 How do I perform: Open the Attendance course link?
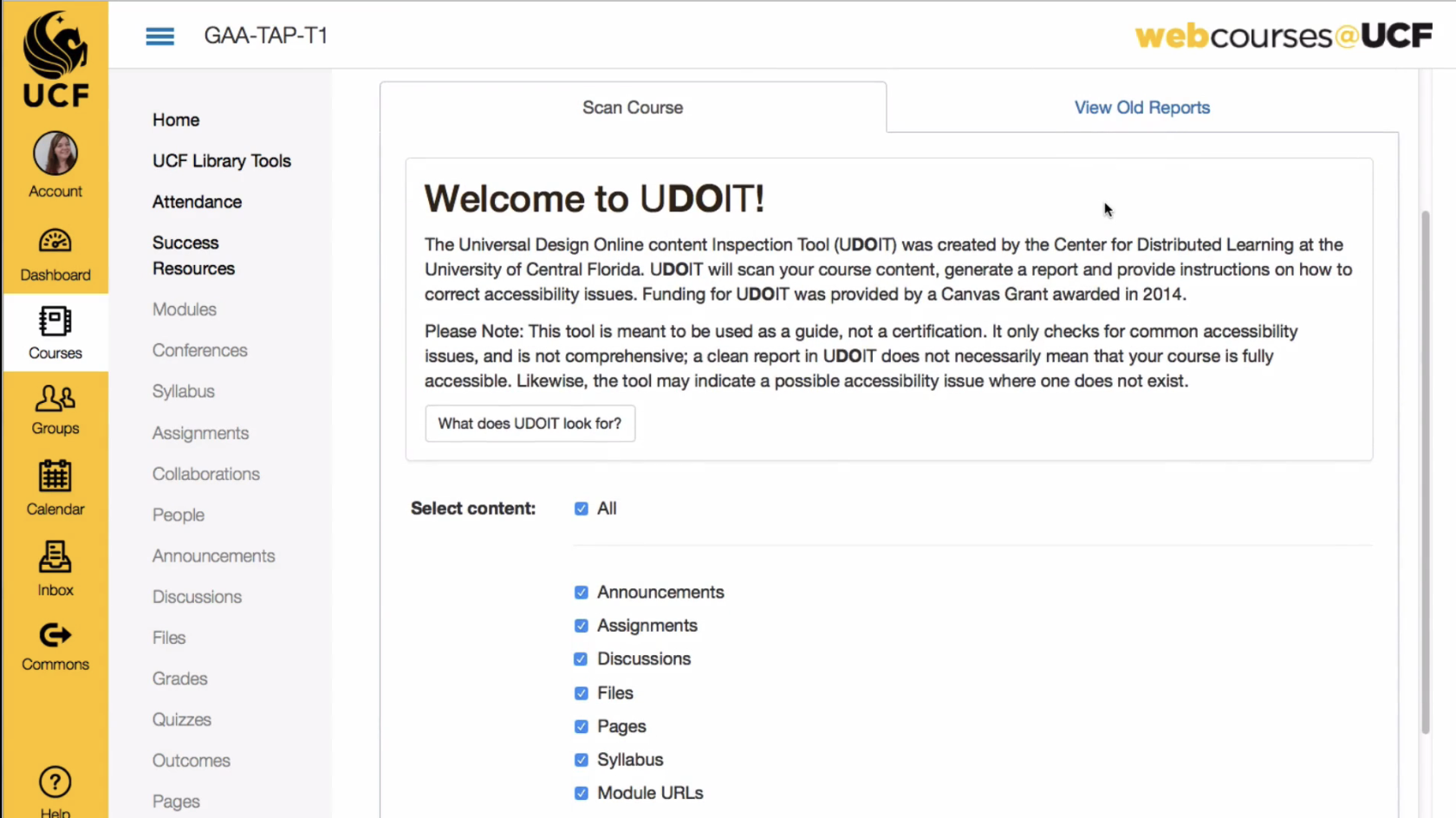click(x=197, y=202)
